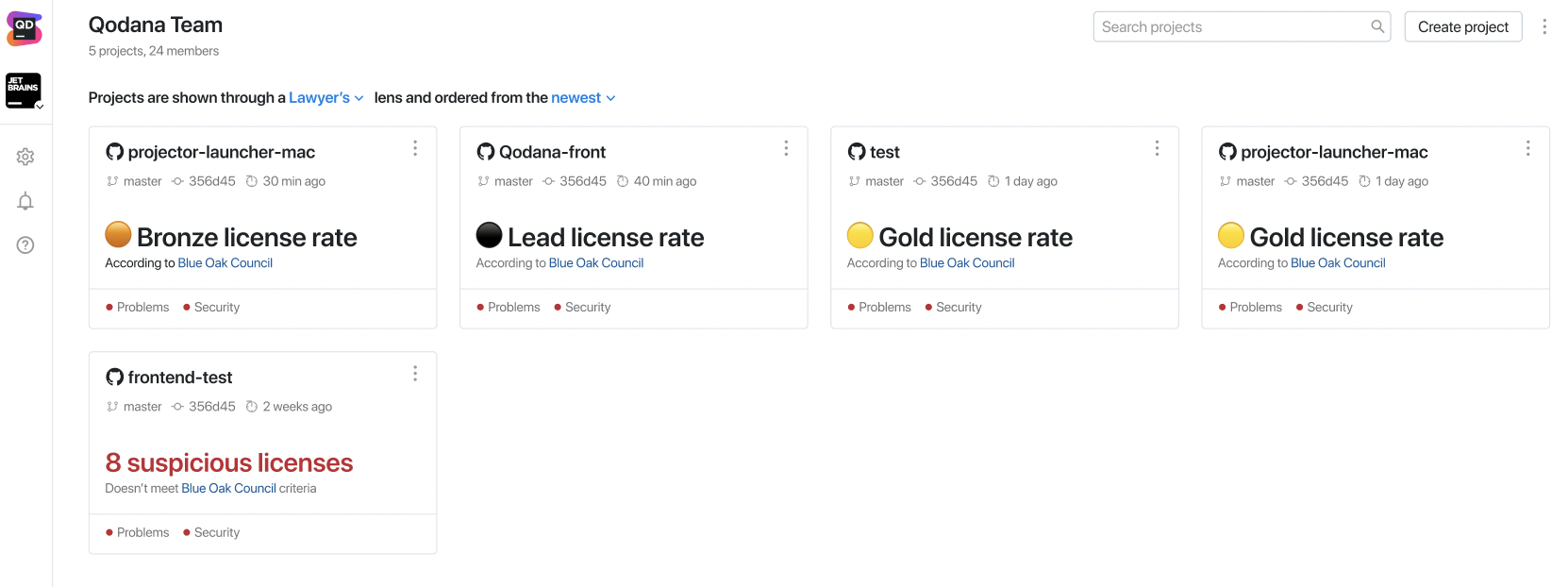The width and height of the screenshot is (1568, 587).
Task: Open Blue Oak Council link on test card
Action: [x=967, y=263]
